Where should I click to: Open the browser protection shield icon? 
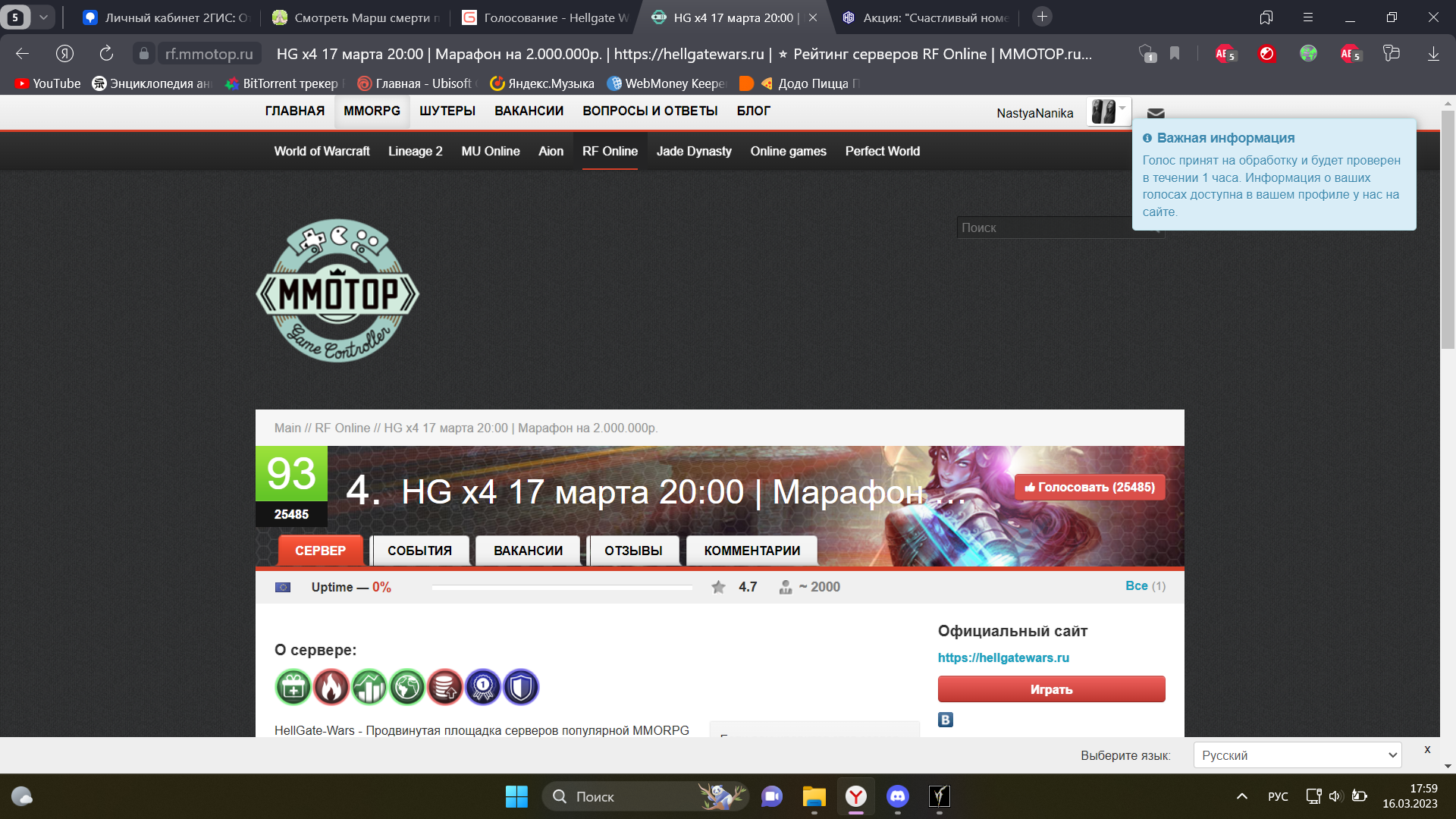click(1147, 54)
